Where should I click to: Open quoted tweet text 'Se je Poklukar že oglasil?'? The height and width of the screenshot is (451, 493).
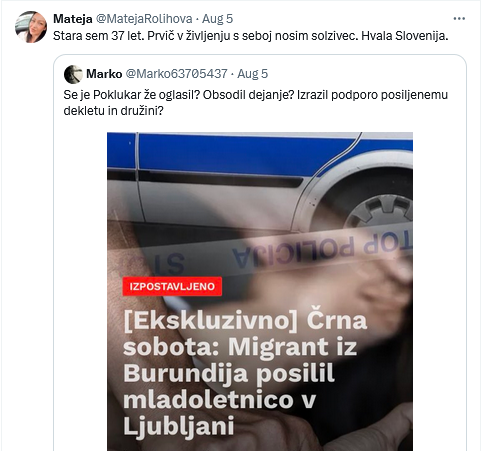(x=131, y=95)
